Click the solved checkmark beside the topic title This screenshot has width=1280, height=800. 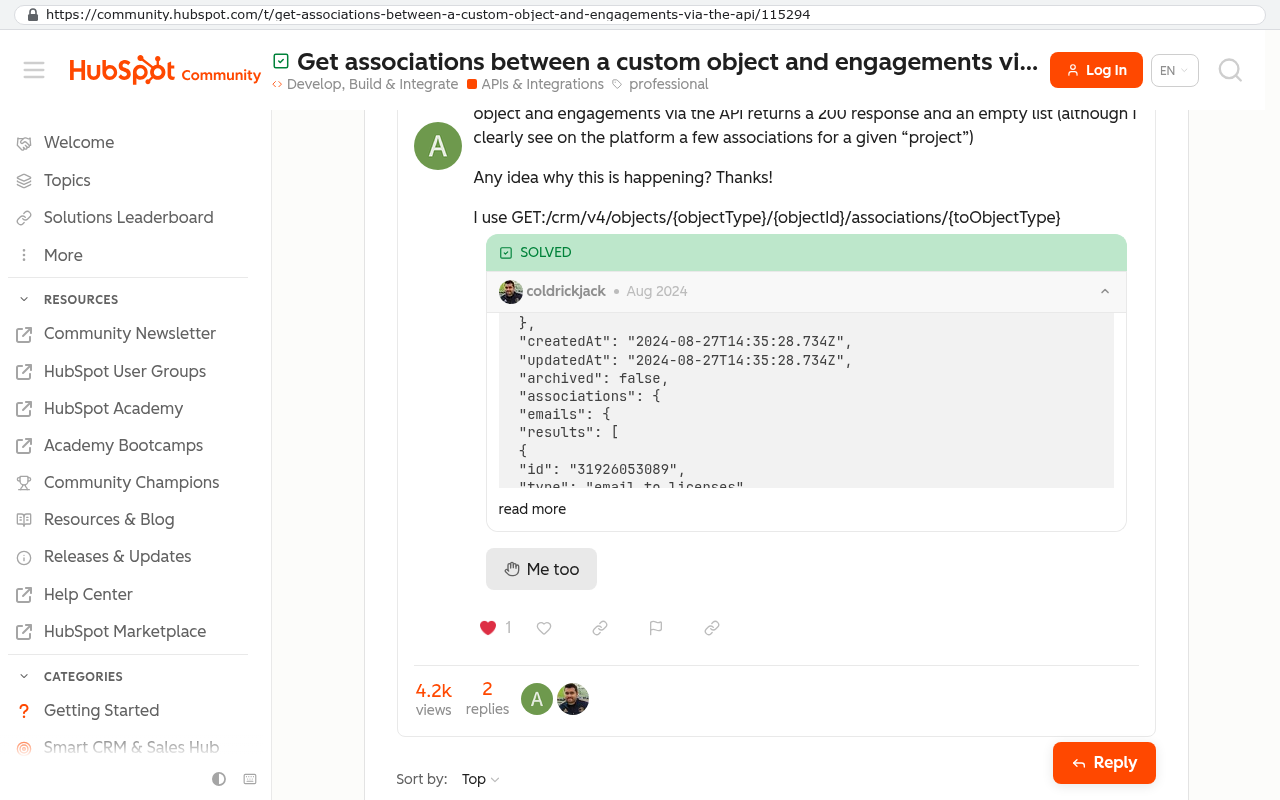pyautogui.click(x=281, y=62)
